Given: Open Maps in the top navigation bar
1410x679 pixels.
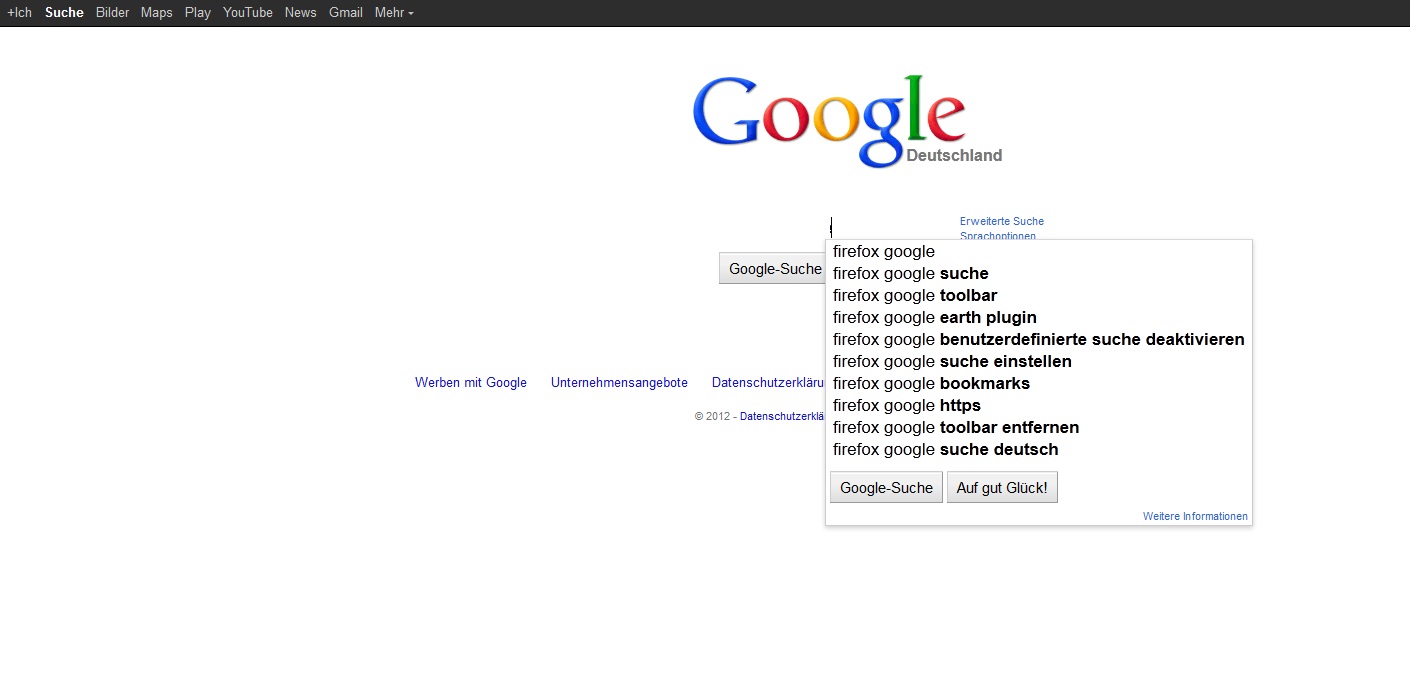Looking at the screenshot, I should tap(157, 13).
